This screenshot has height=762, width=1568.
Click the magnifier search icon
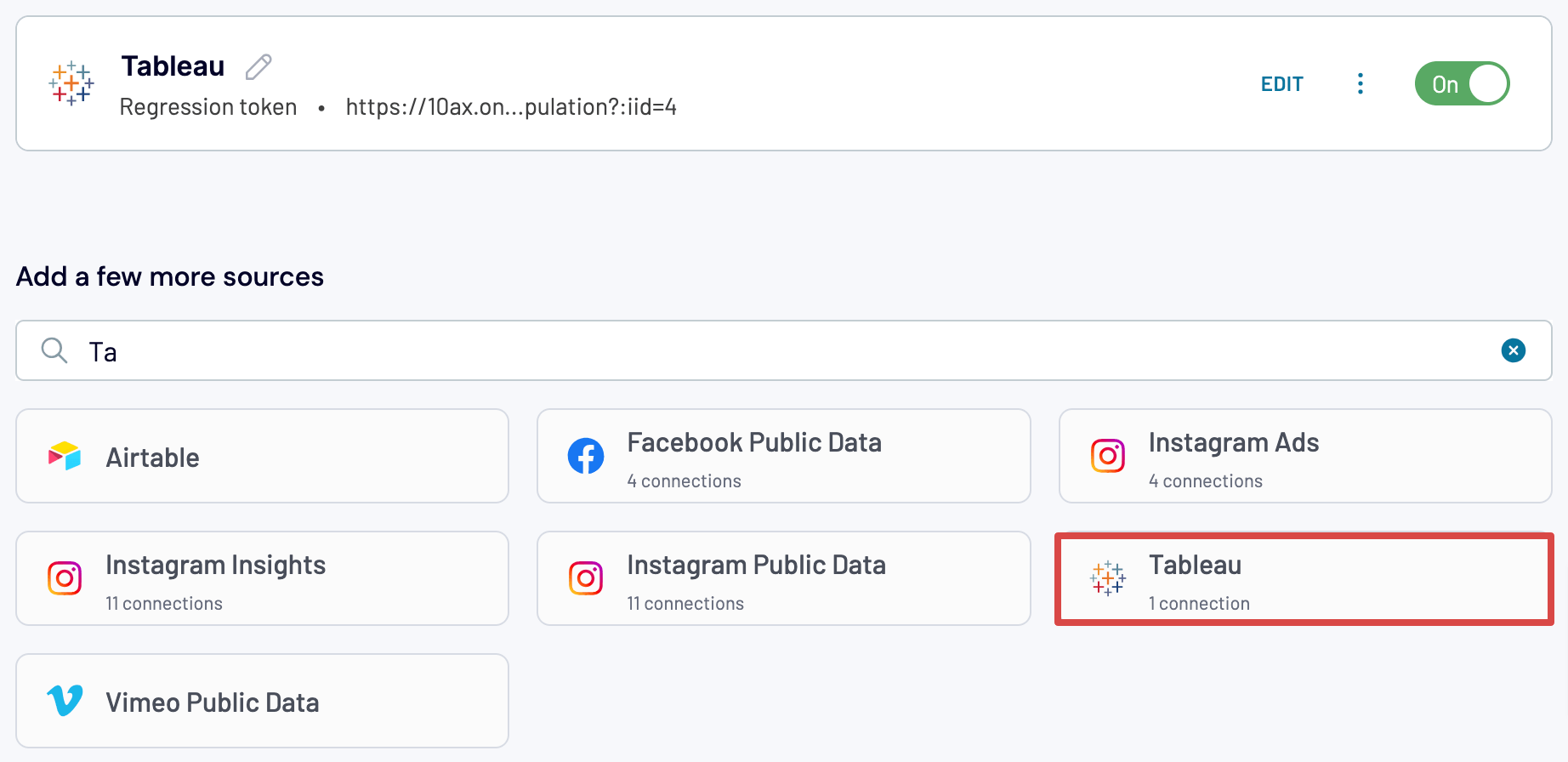pos(54,350)
